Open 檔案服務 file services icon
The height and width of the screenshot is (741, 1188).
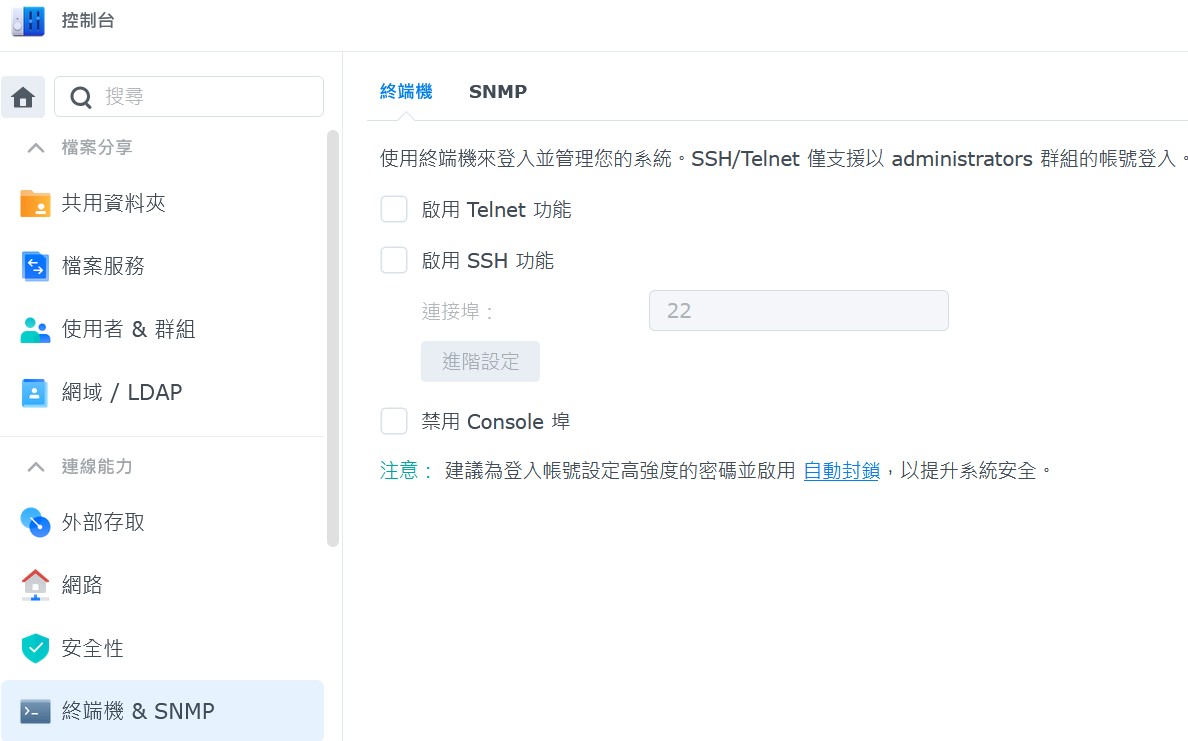(x=35, y=266)
